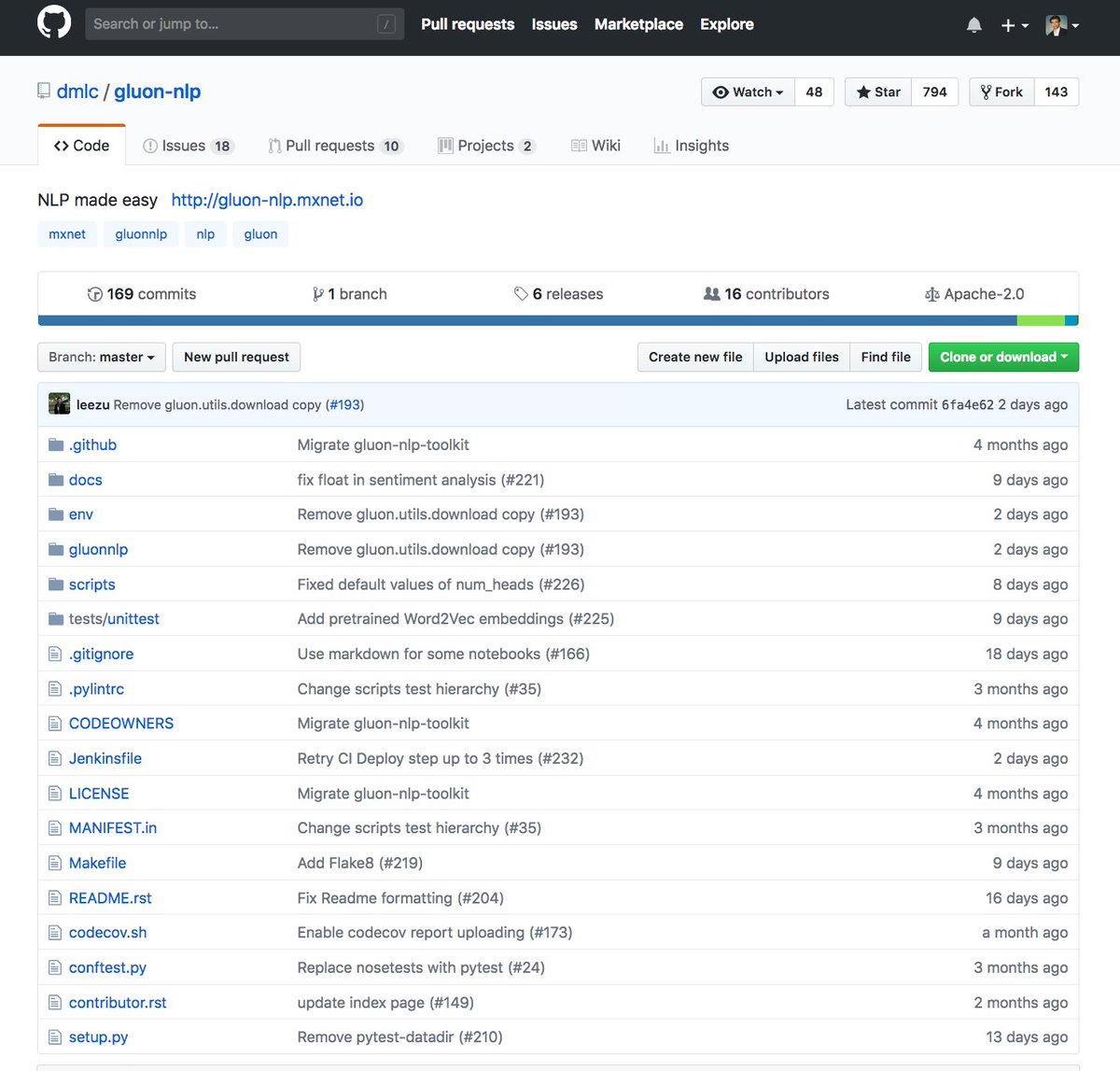Go to Marketplace
This screenshot has width=1120, height=1071.
[638, 24]
